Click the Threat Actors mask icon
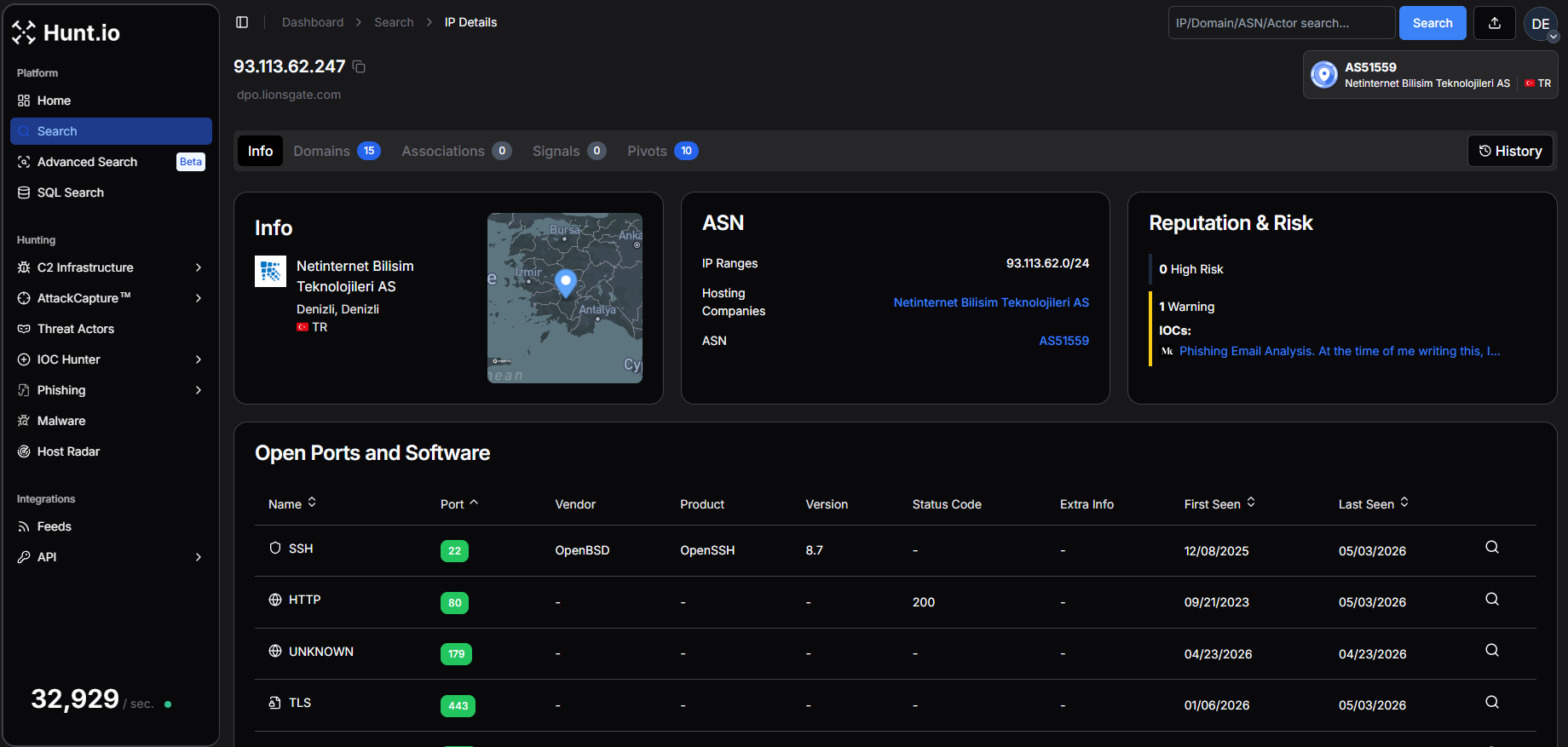1568x747 pixels. (24, 329)
